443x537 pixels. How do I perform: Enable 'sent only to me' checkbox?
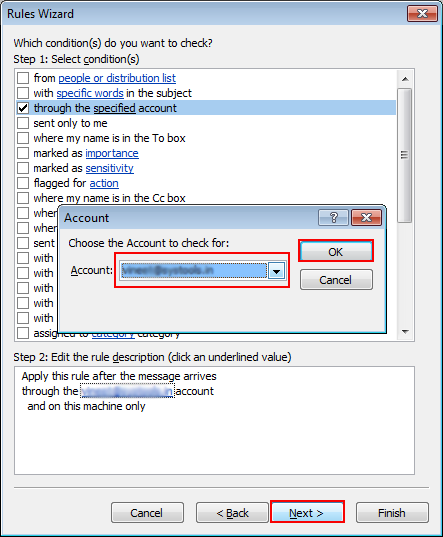tap(23, 123)
